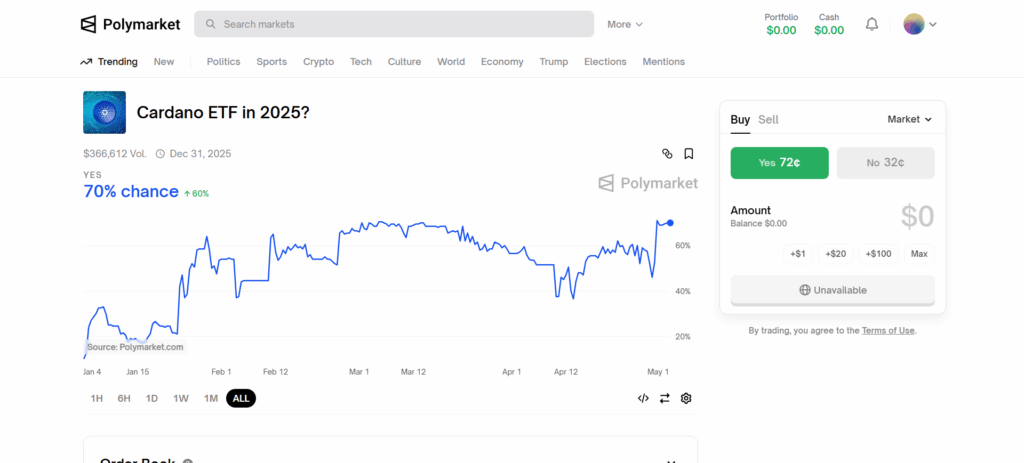Click the chart's current price dot
This screenshot has height=463, width=1024.
pyautogui.click(x=670, y=223)
